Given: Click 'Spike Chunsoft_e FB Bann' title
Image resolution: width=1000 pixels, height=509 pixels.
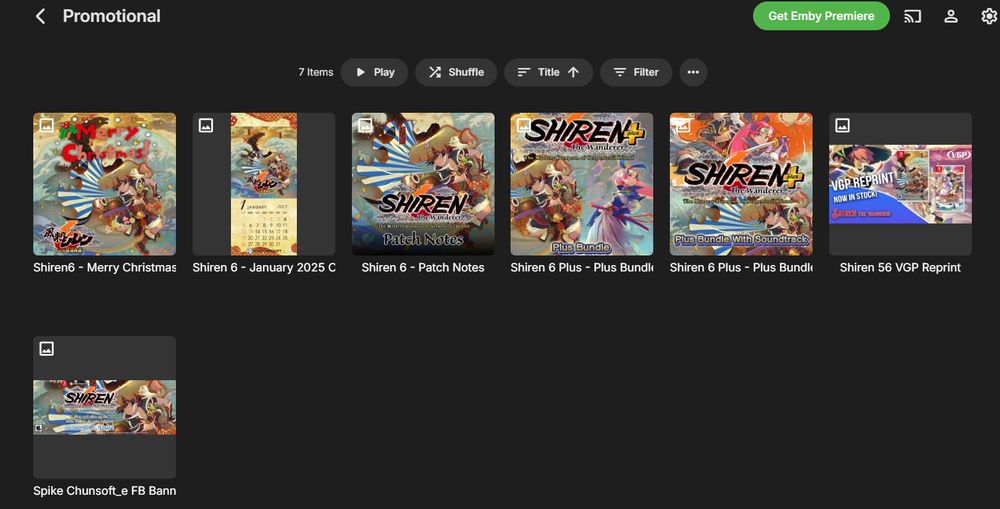Looking at the screenshot, I should (105, 491).
